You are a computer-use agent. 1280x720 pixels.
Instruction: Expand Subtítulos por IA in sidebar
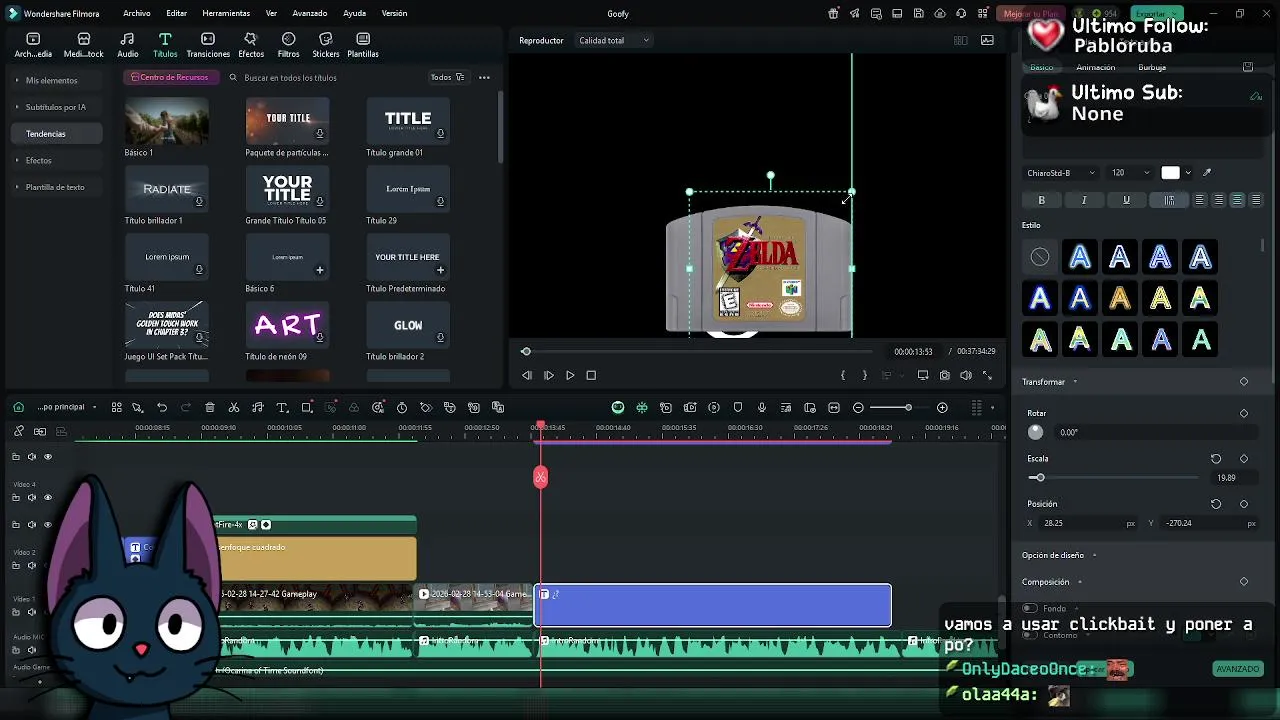click(55, 107)
